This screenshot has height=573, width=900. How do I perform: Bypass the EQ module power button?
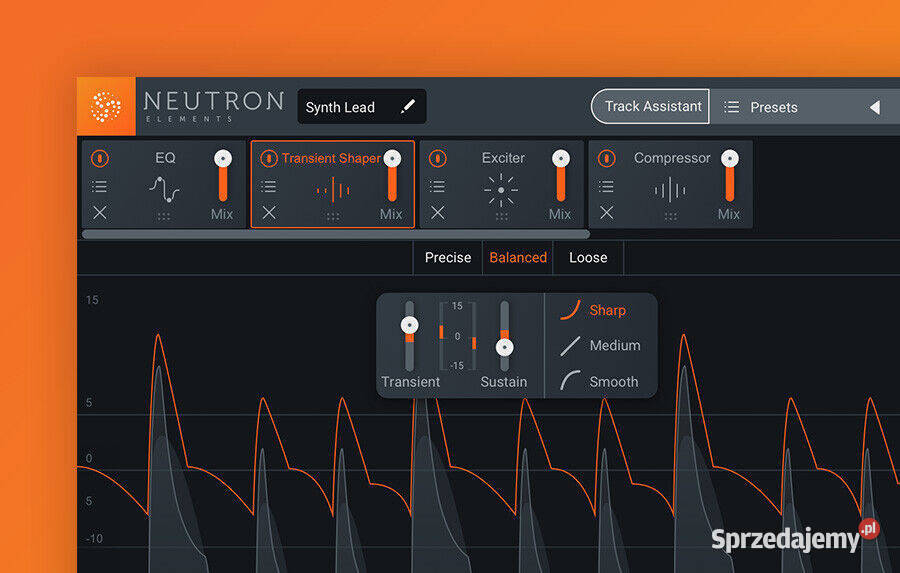[x=100, y=158]
